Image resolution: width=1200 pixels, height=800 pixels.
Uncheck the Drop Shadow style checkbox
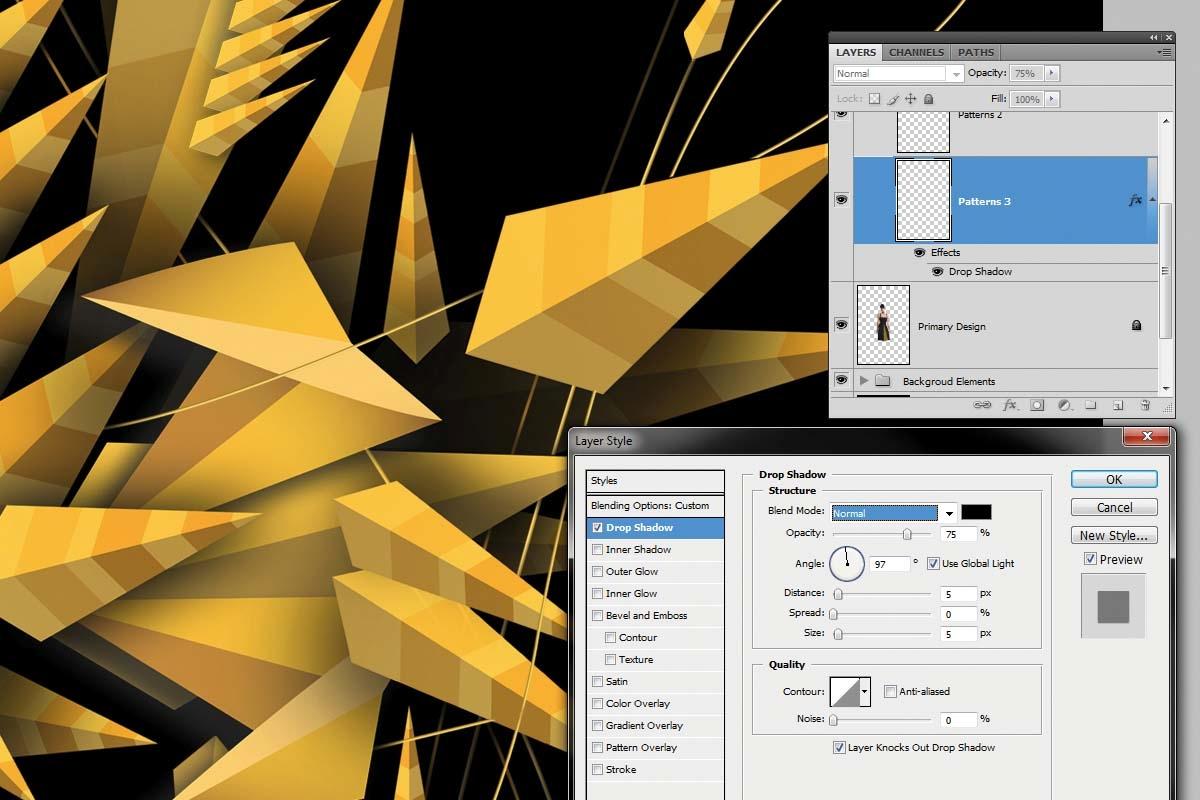point(597,528)
